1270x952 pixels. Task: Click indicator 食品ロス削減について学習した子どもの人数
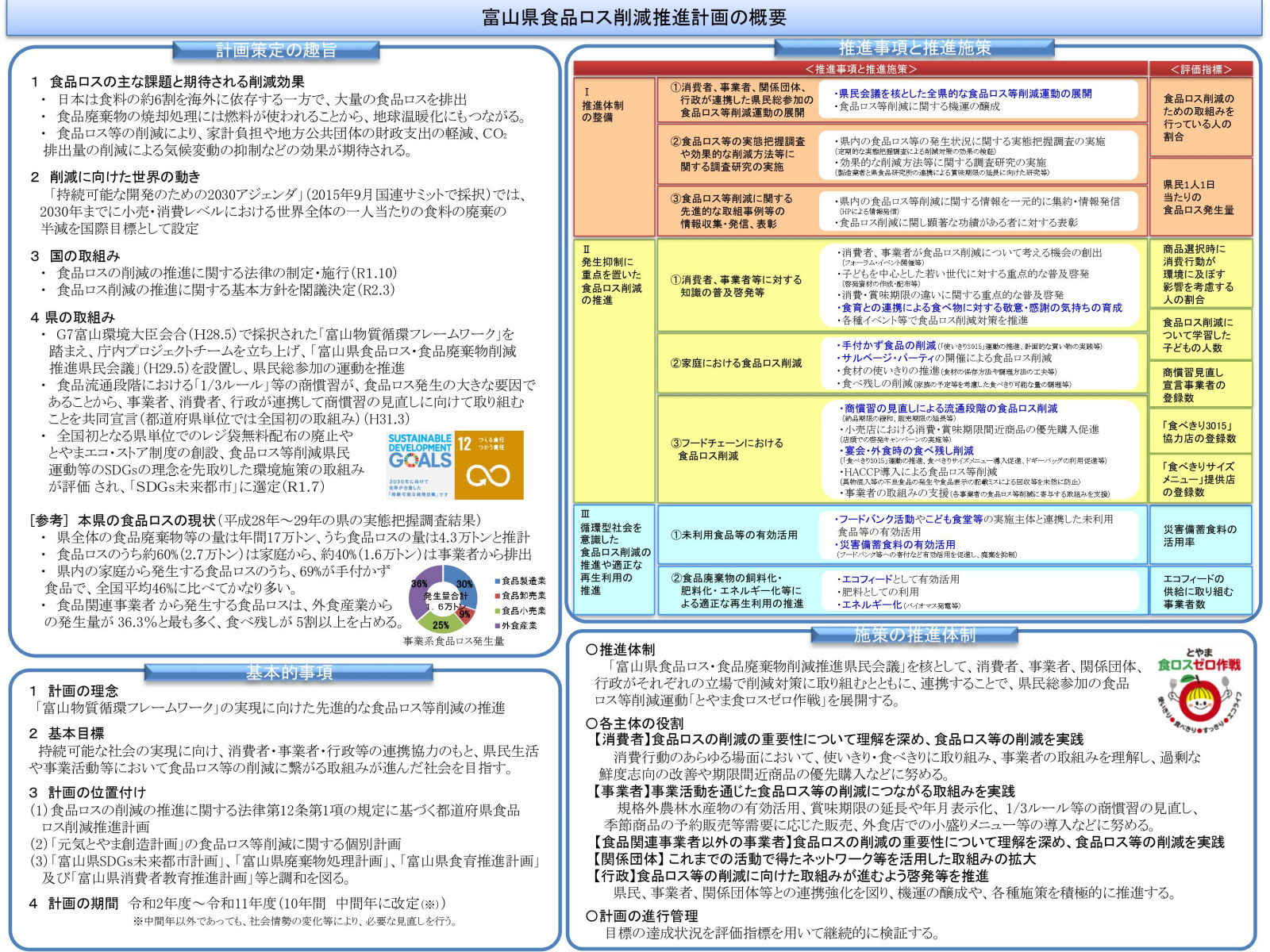1201,334
